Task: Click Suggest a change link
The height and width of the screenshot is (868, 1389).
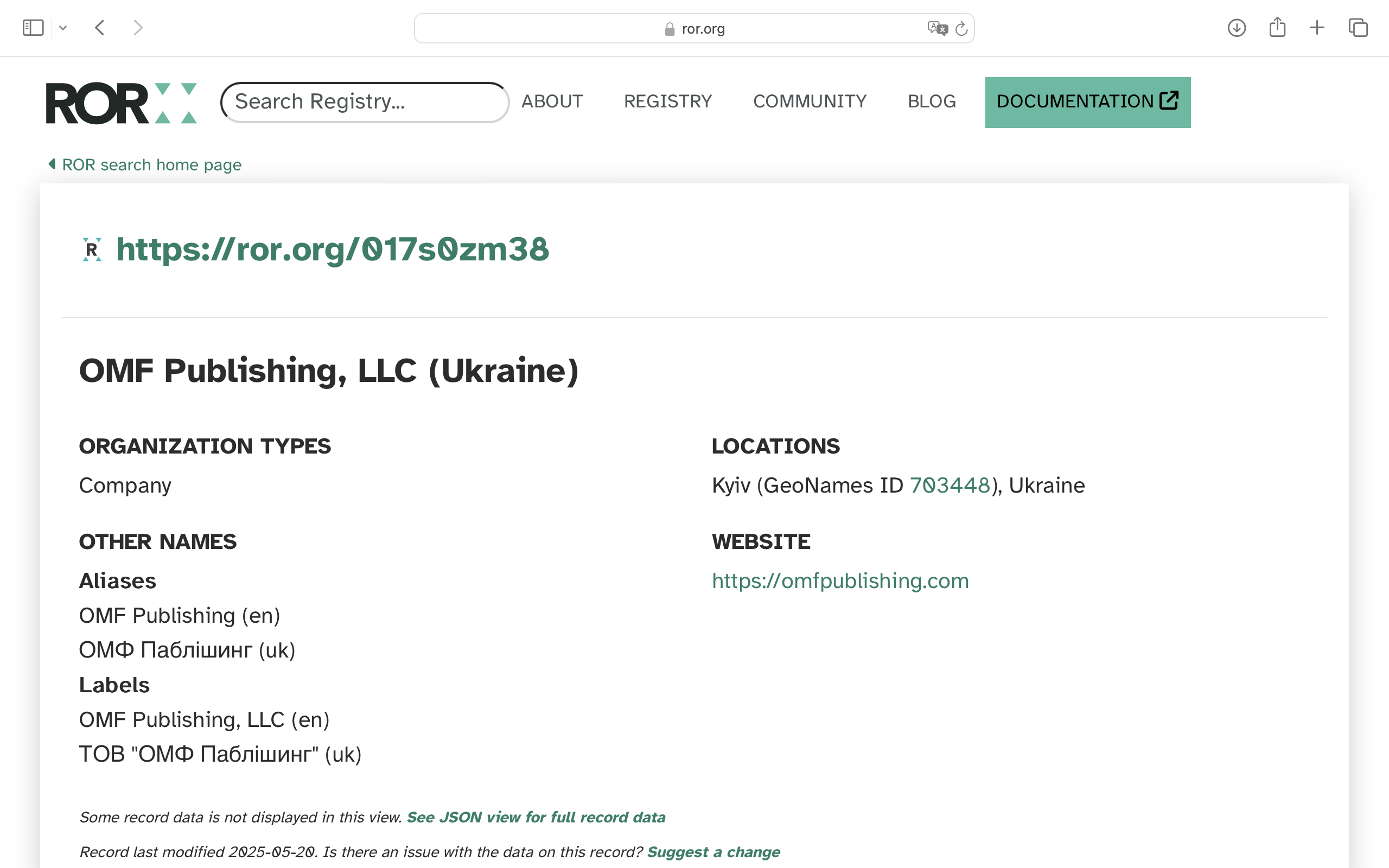Action: [x=713, y=851]
